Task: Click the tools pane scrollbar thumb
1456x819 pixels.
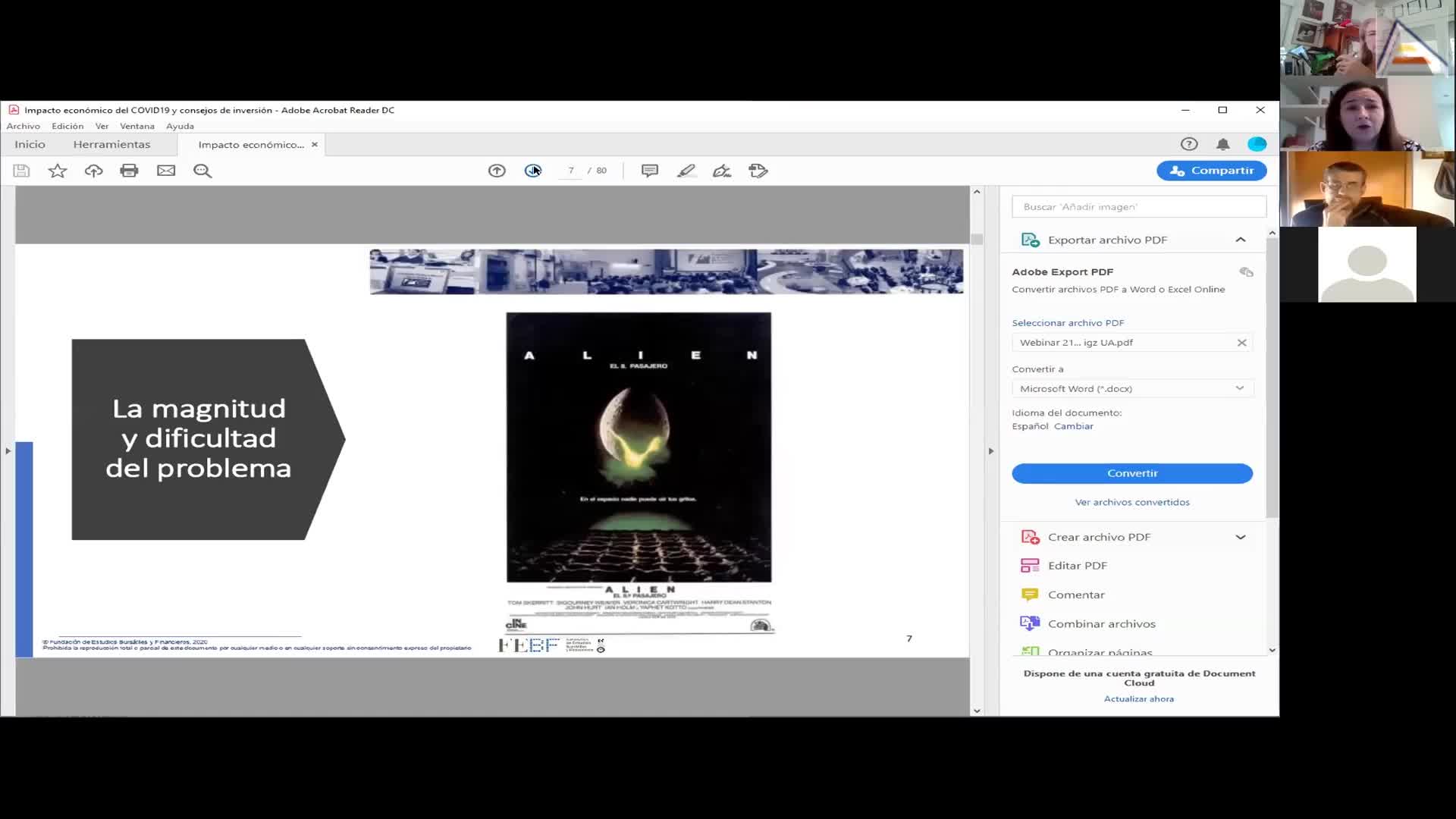Action: (1272, 378)
